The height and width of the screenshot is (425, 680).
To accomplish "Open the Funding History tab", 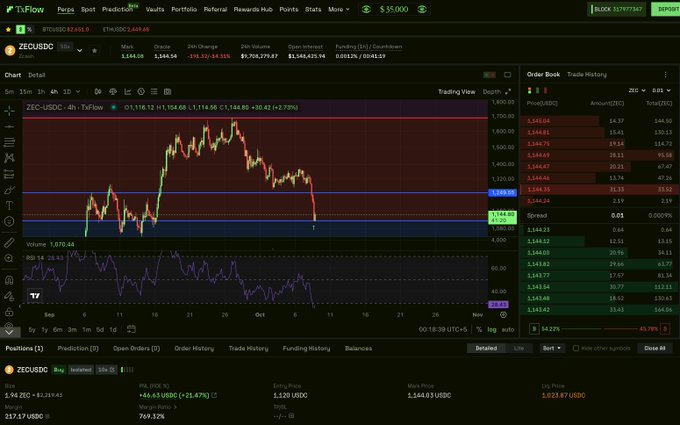I will [306, 348].
